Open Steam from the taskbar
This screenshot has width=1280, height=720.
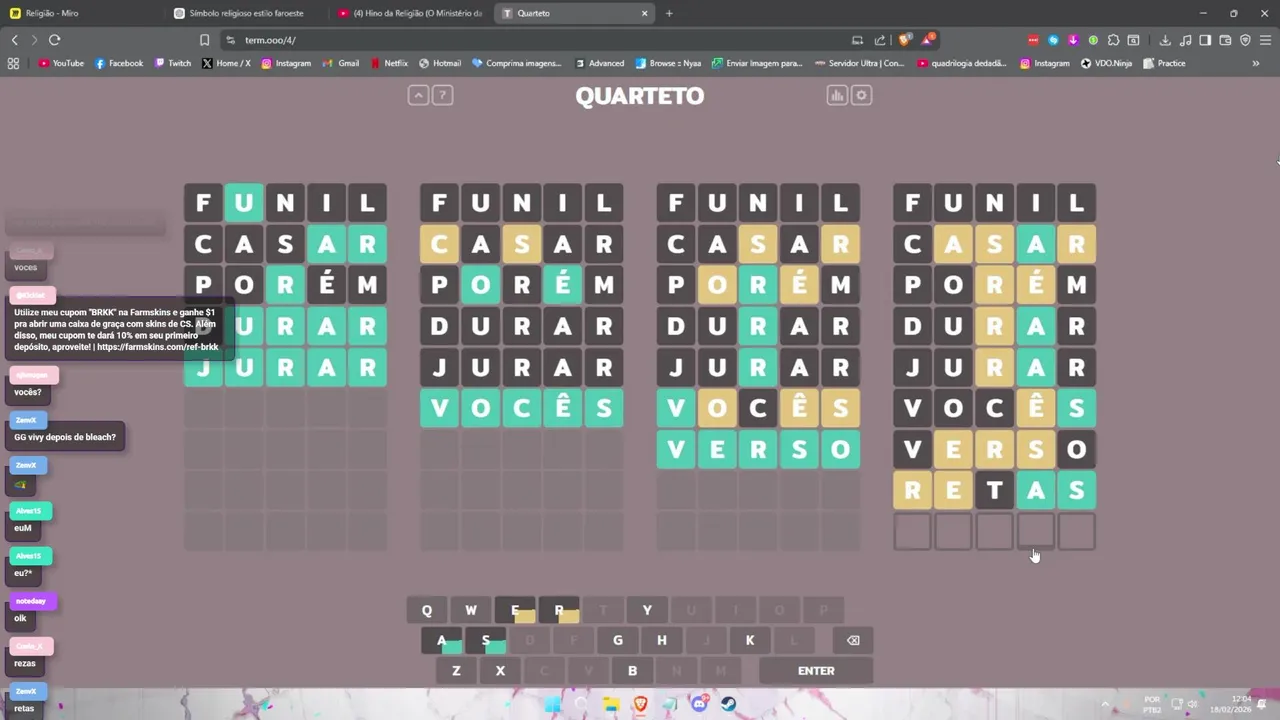pyautogui.click(x=729, y=704)
